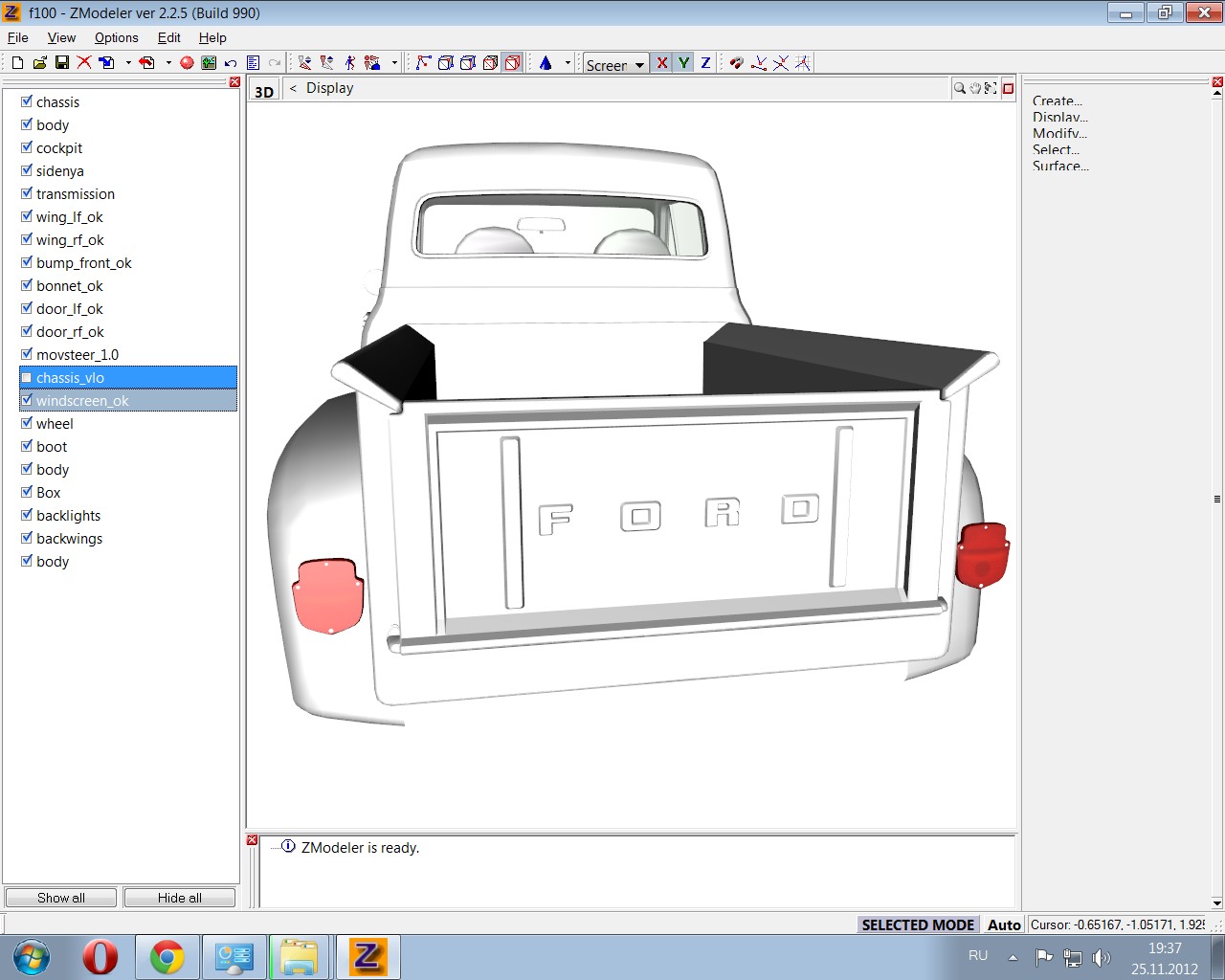The height and width of the screenshot is (980, 1225).
Task: Open a file with the folder icon
Action: 39,63
